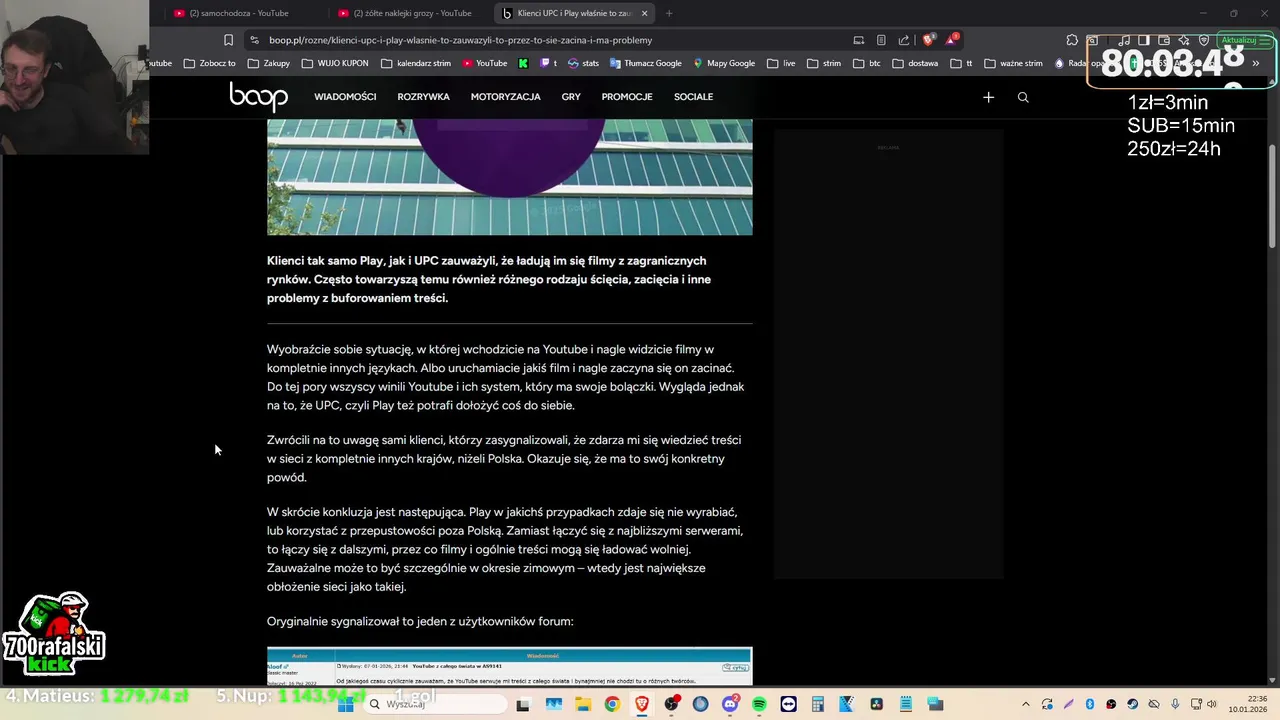Open dostawa bookmarks folder
1280x720 pixels.
(x=915, y=63)
